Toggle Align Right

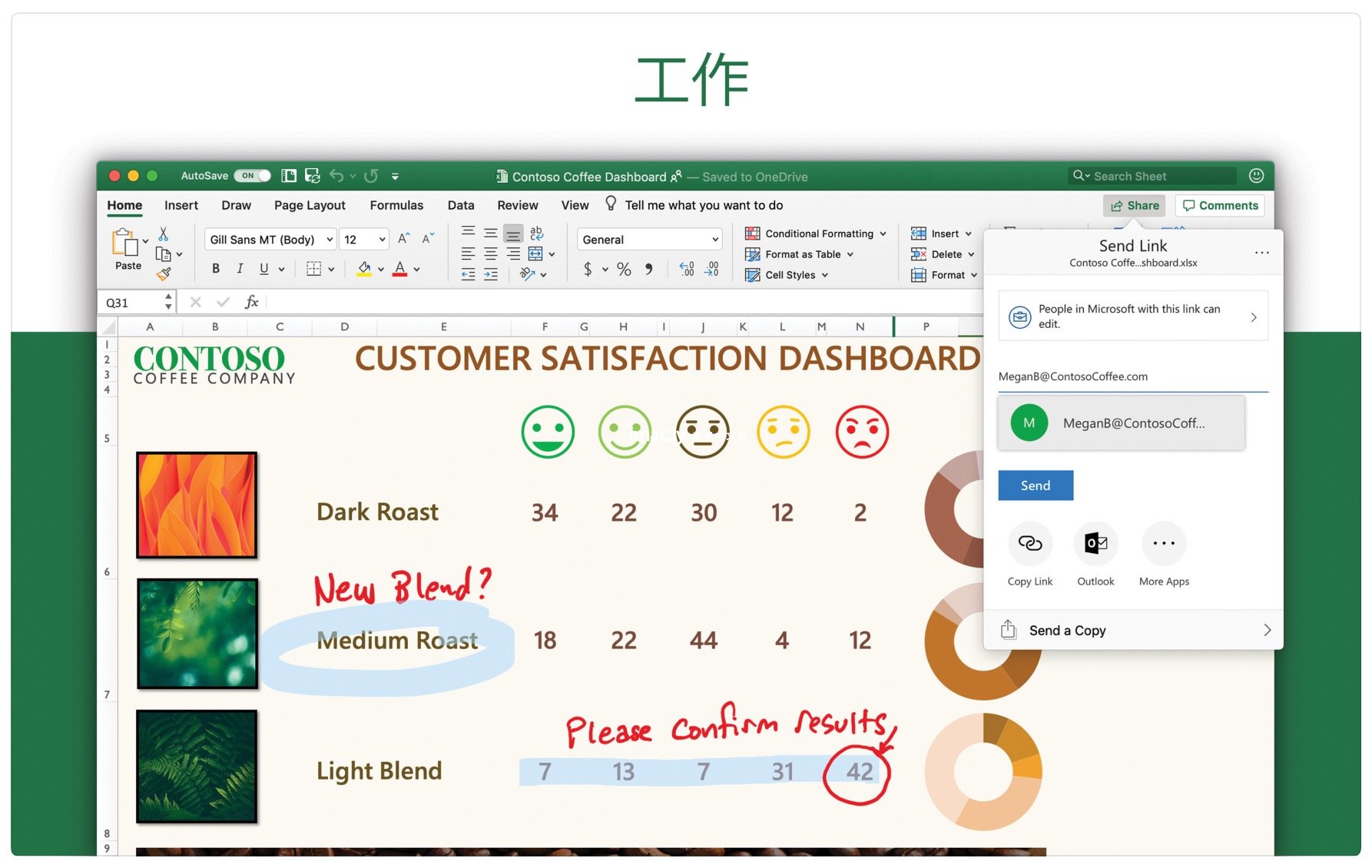click(x=513, y=253)
